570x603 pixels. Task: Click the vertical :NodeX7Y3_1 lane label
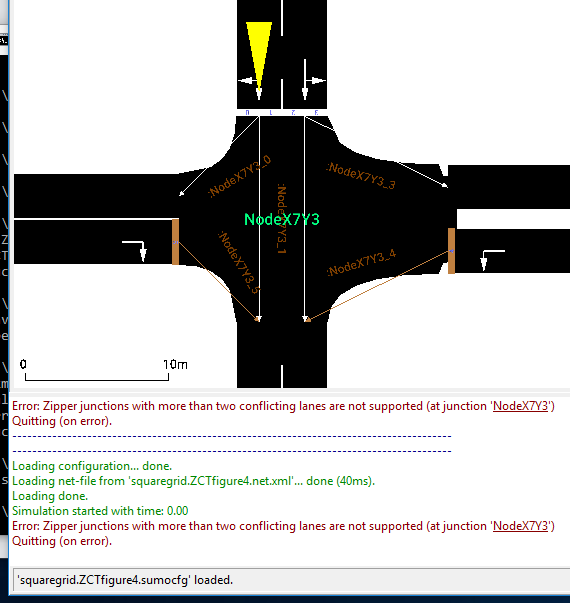282,218
